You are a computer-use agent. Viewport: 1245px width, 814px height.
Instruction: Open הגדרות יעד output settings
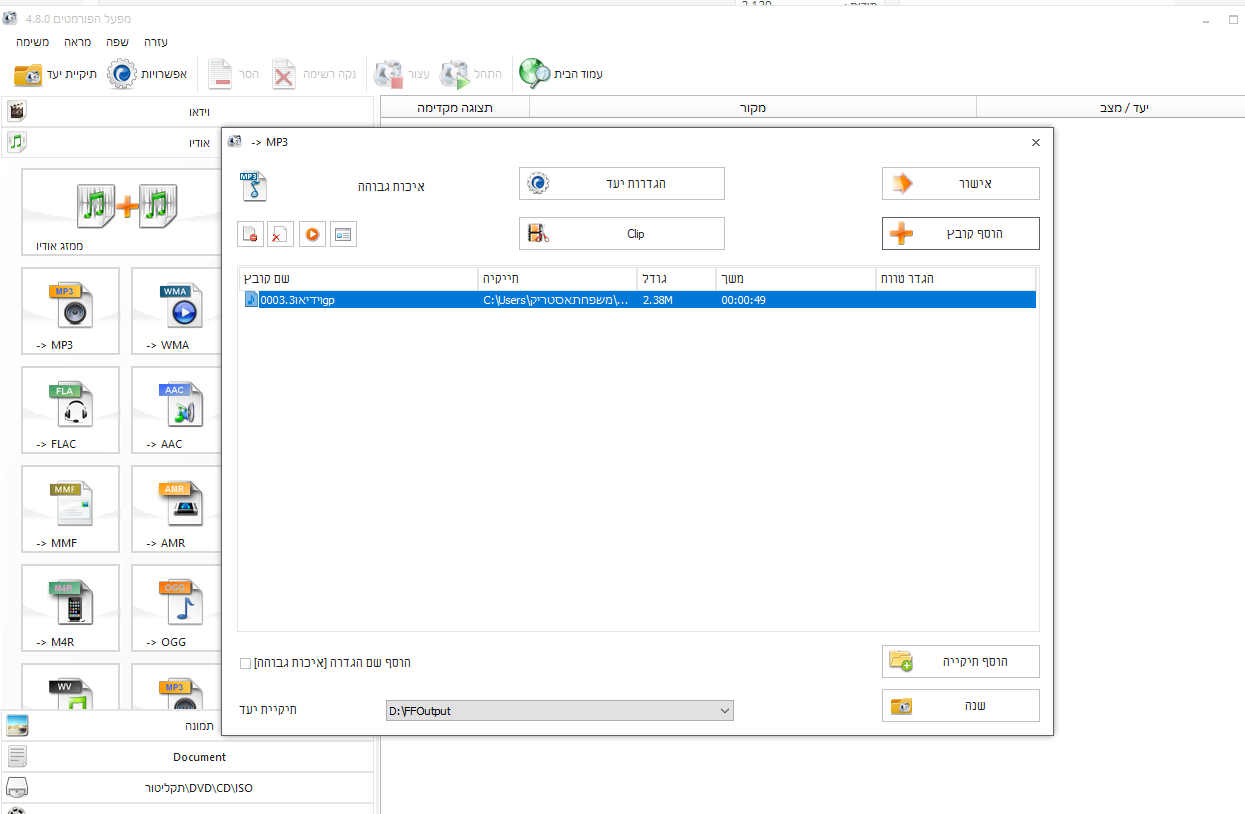tap(622, 183)
